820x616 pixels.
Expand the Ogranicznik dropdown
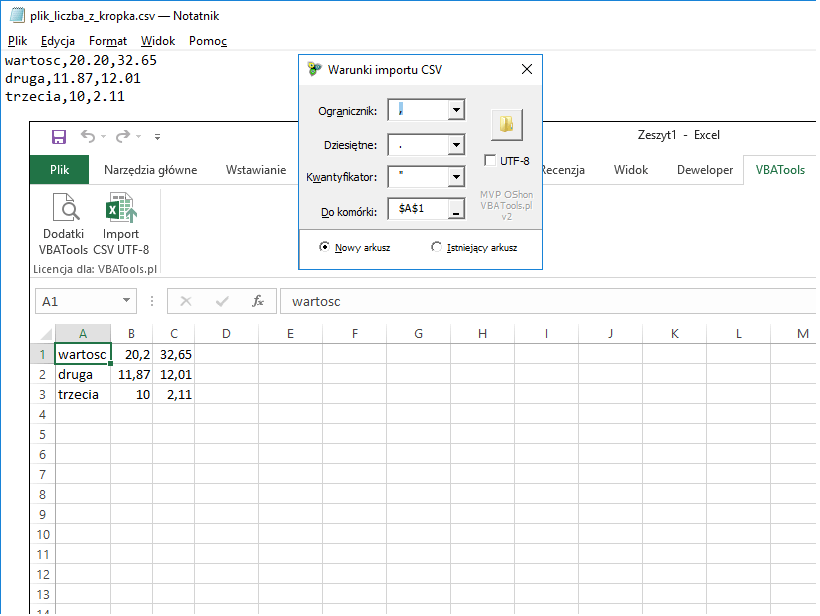(x=456, y=110)
